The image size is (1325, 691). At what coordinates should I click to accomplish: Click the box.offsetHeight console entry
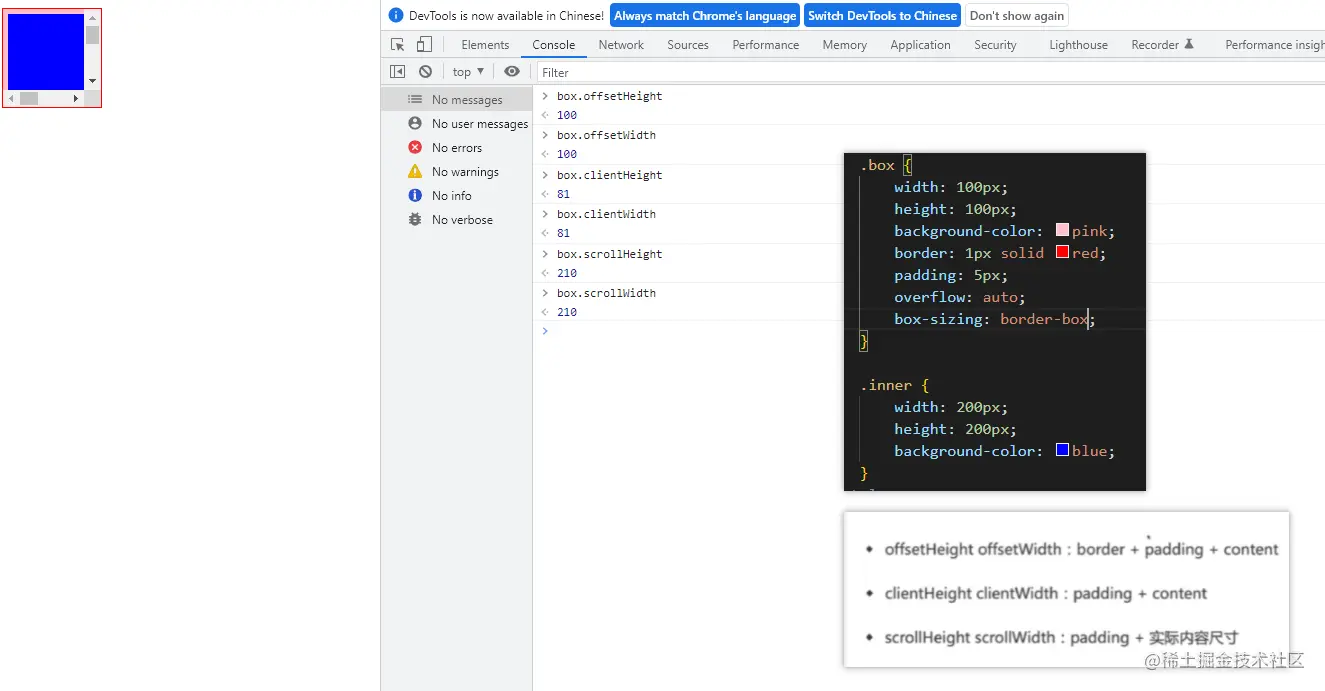[x=609, y=96]
